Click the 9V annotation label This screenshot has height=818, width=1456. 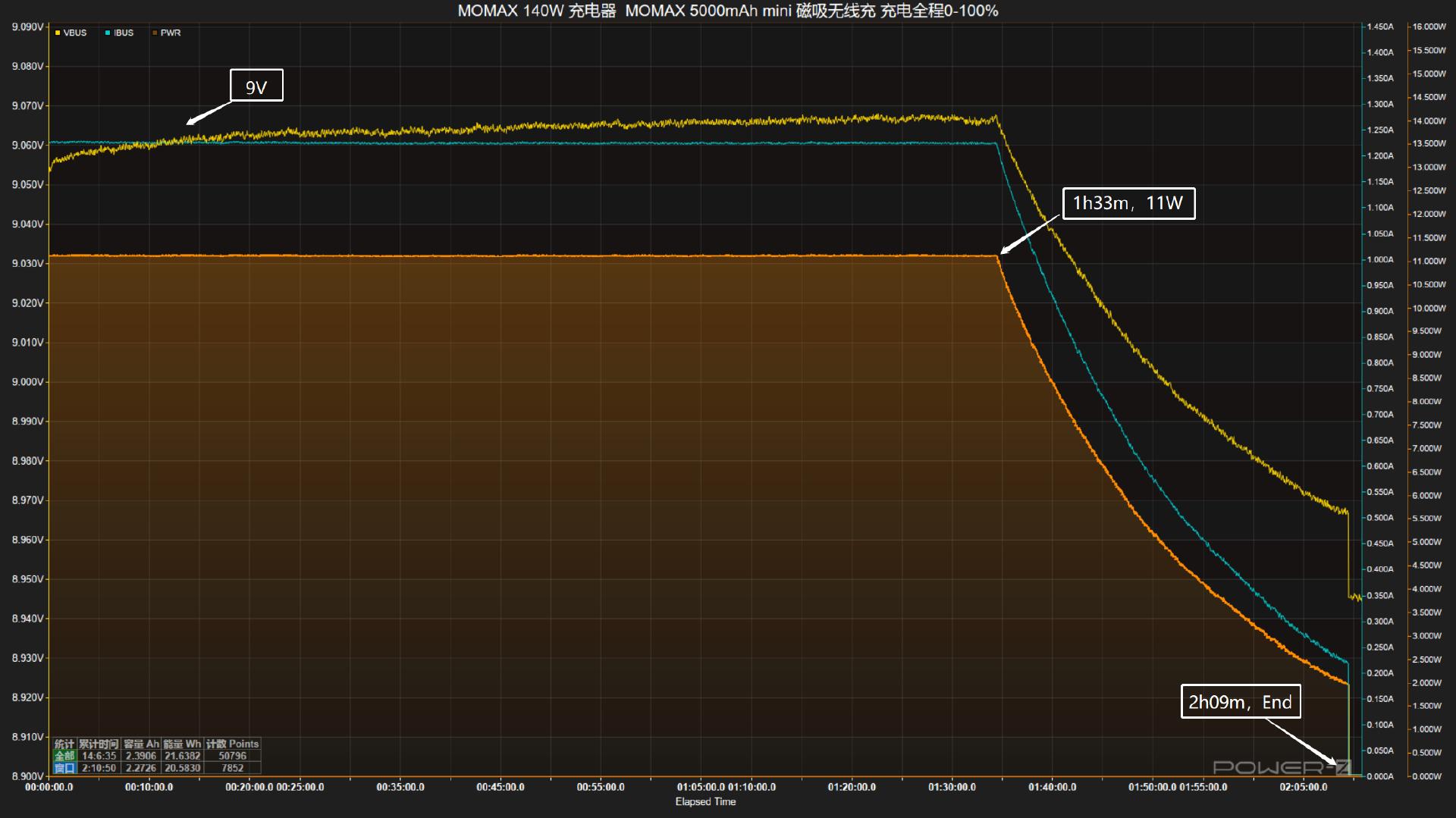click(x=256, y=86)
